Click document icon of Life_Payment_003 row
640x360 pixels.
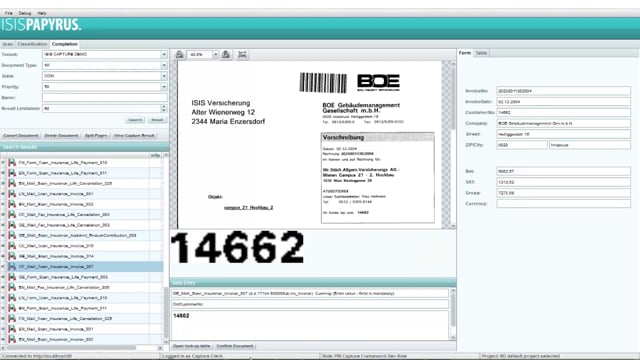[x=12, y=277]
